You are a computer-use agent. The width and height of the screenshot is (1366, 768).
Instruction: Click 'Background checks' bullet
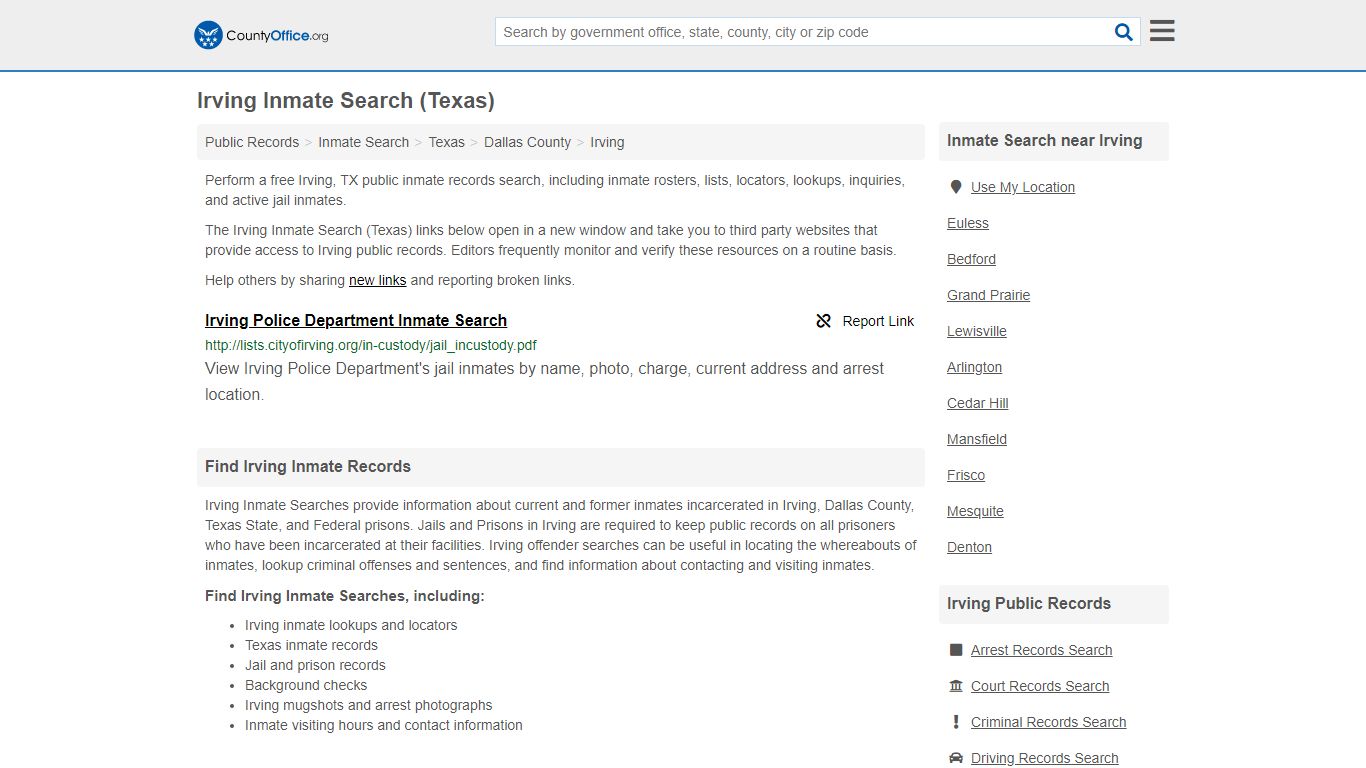click(x=306, y=685)
